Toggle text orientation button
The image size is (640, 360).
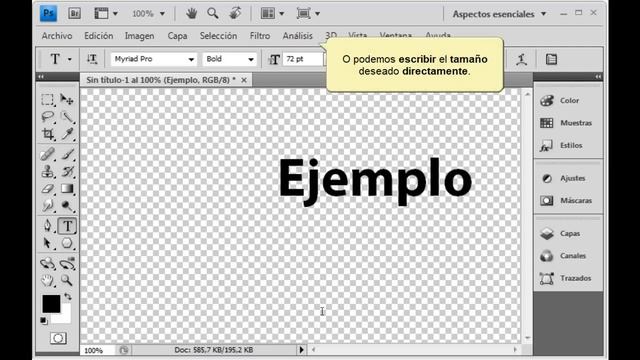click(x=92, y=59)
